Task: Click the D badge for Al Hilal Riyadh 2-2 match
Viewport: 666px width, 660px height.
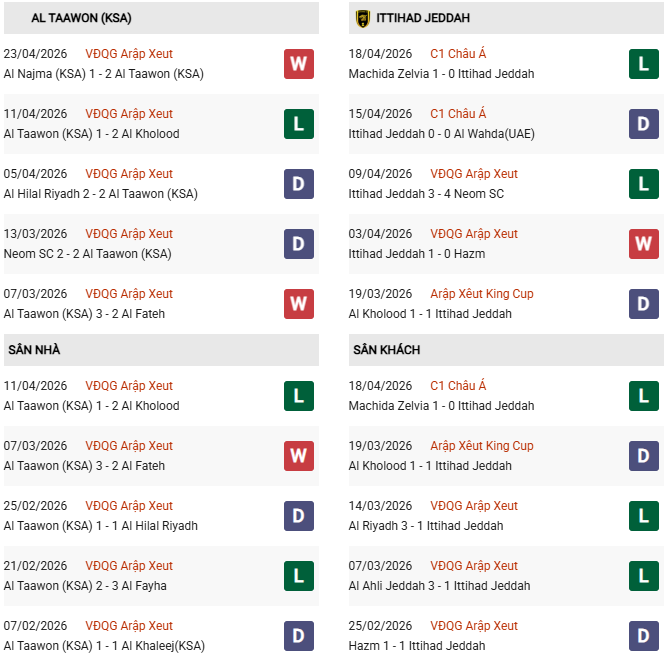Action: coord(299,184)
